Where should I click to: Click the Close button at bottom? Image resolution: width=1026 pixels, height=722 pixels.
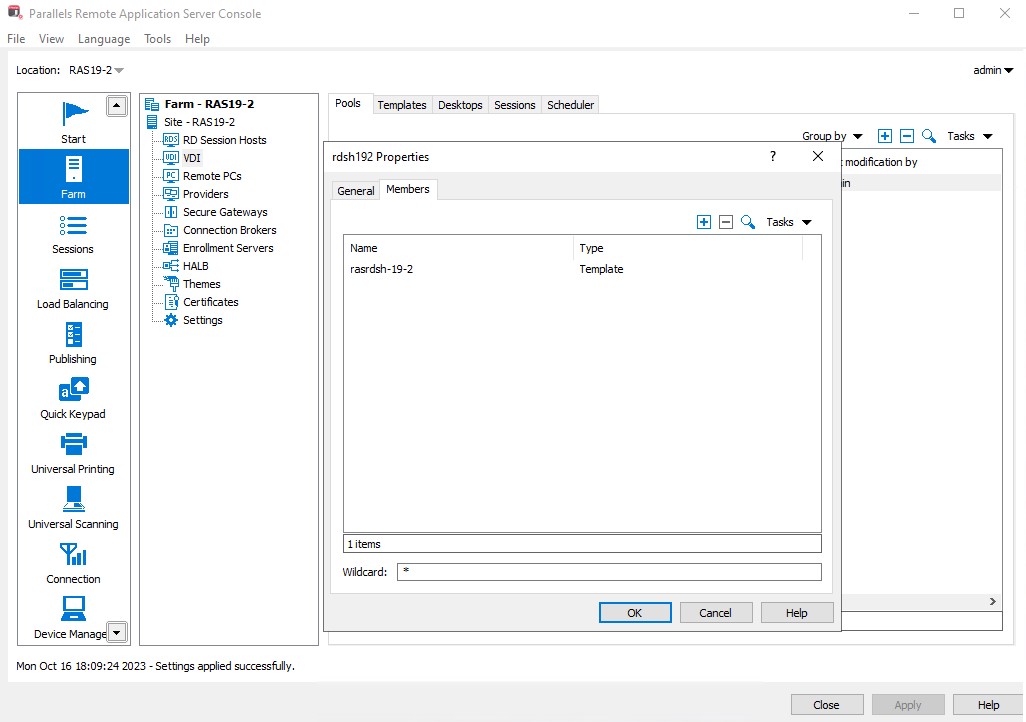pos(826,705)
